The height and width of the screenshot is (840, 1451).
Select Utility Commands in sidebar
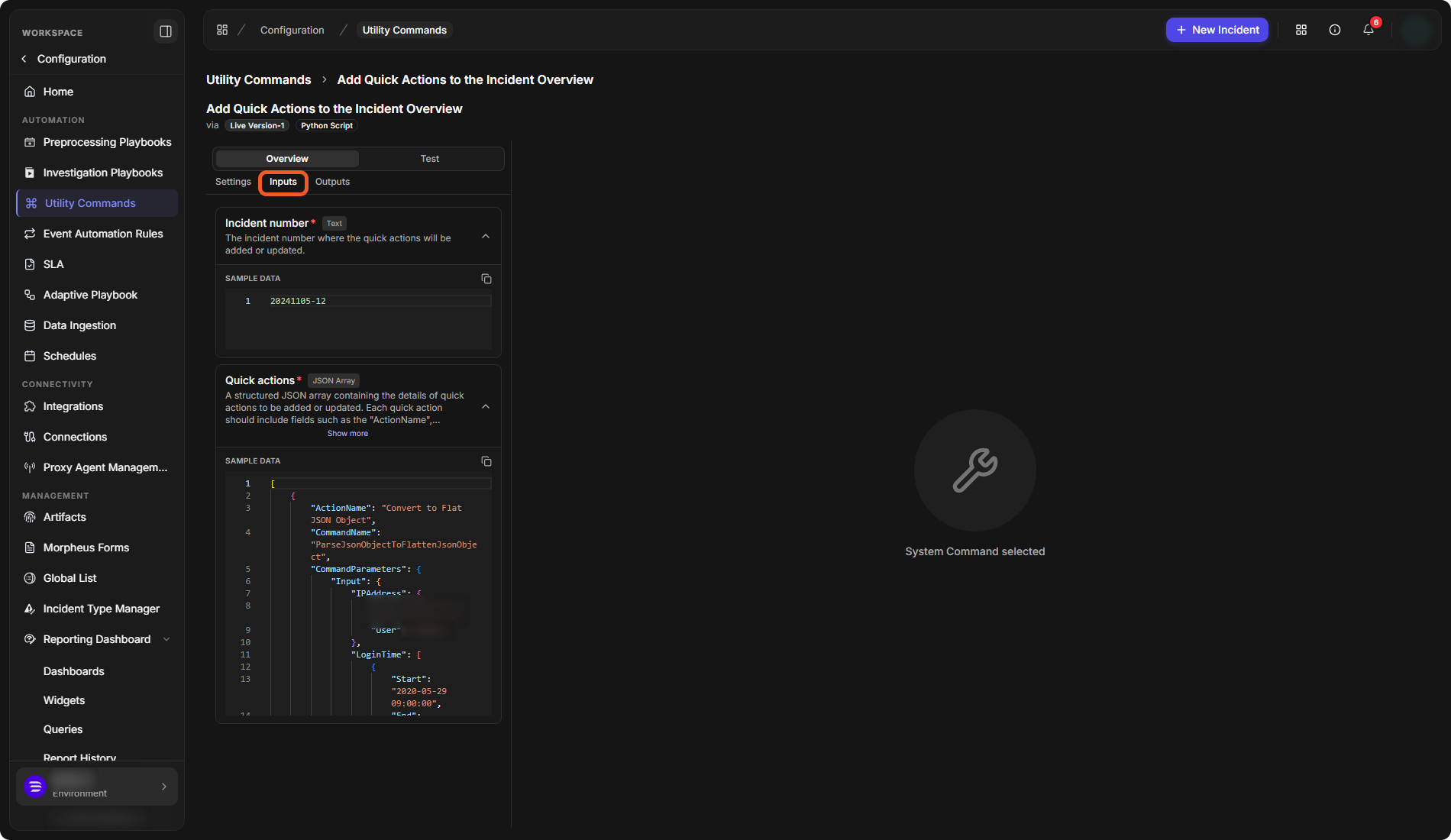(x=97, y=203)
